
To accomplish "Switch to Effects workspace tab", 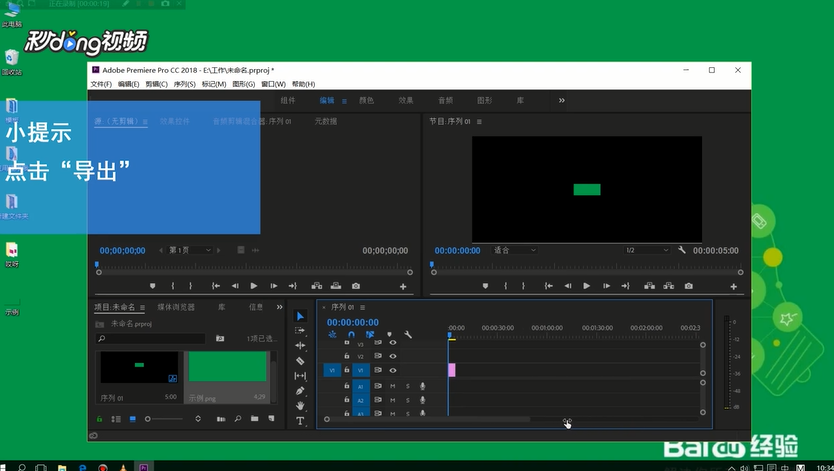I will [x=406, y=100].
